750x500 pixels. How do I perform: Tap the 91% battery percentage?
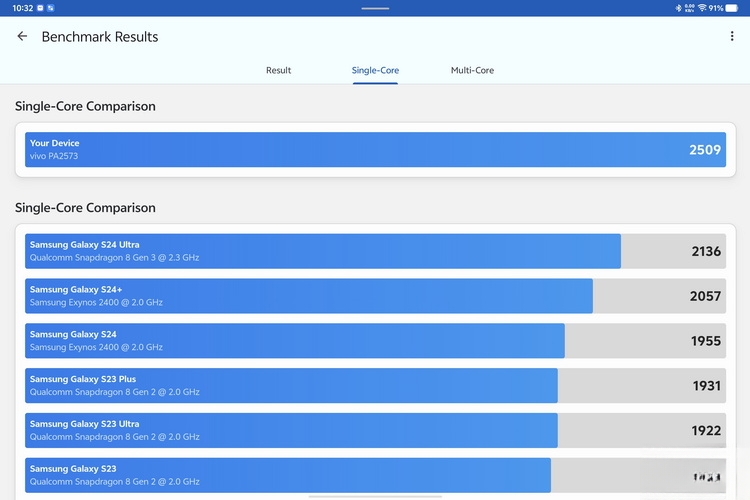coord(716,8)
